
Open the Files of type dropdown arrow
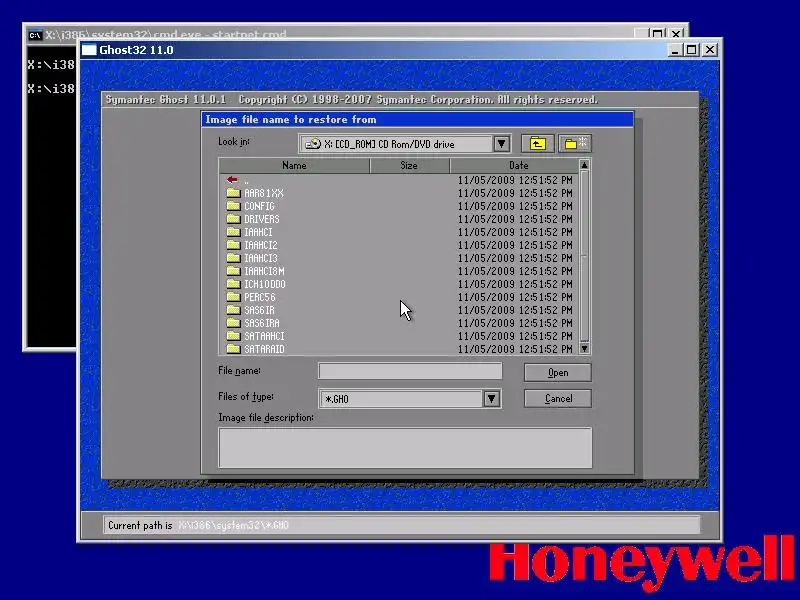(x=491, y=398)
